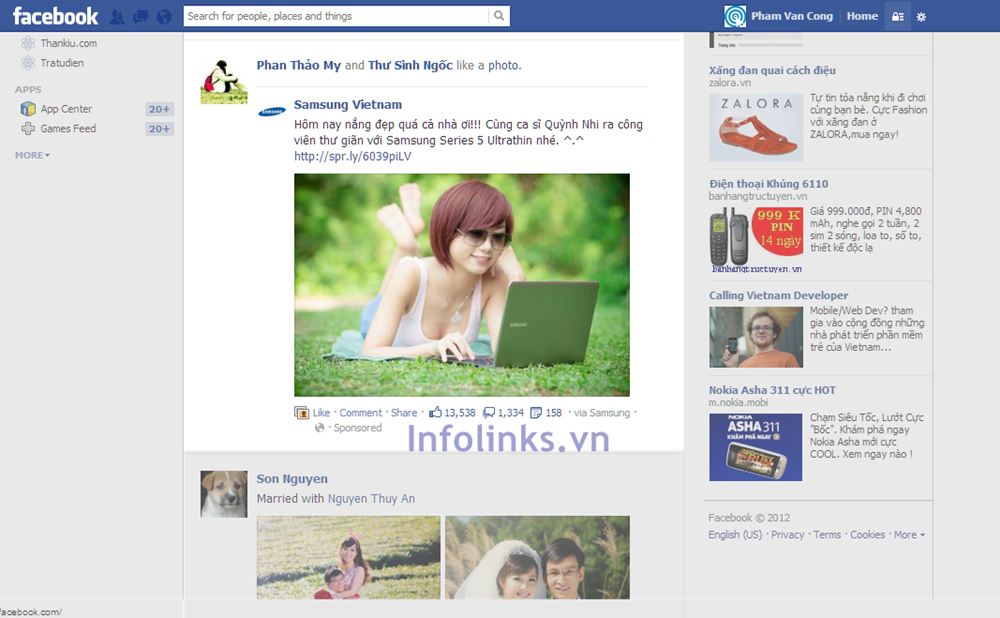Open 'Xăng đan quai cách điệu' ad title
This screenshot has height=618, width=1000.
(772, 70)
